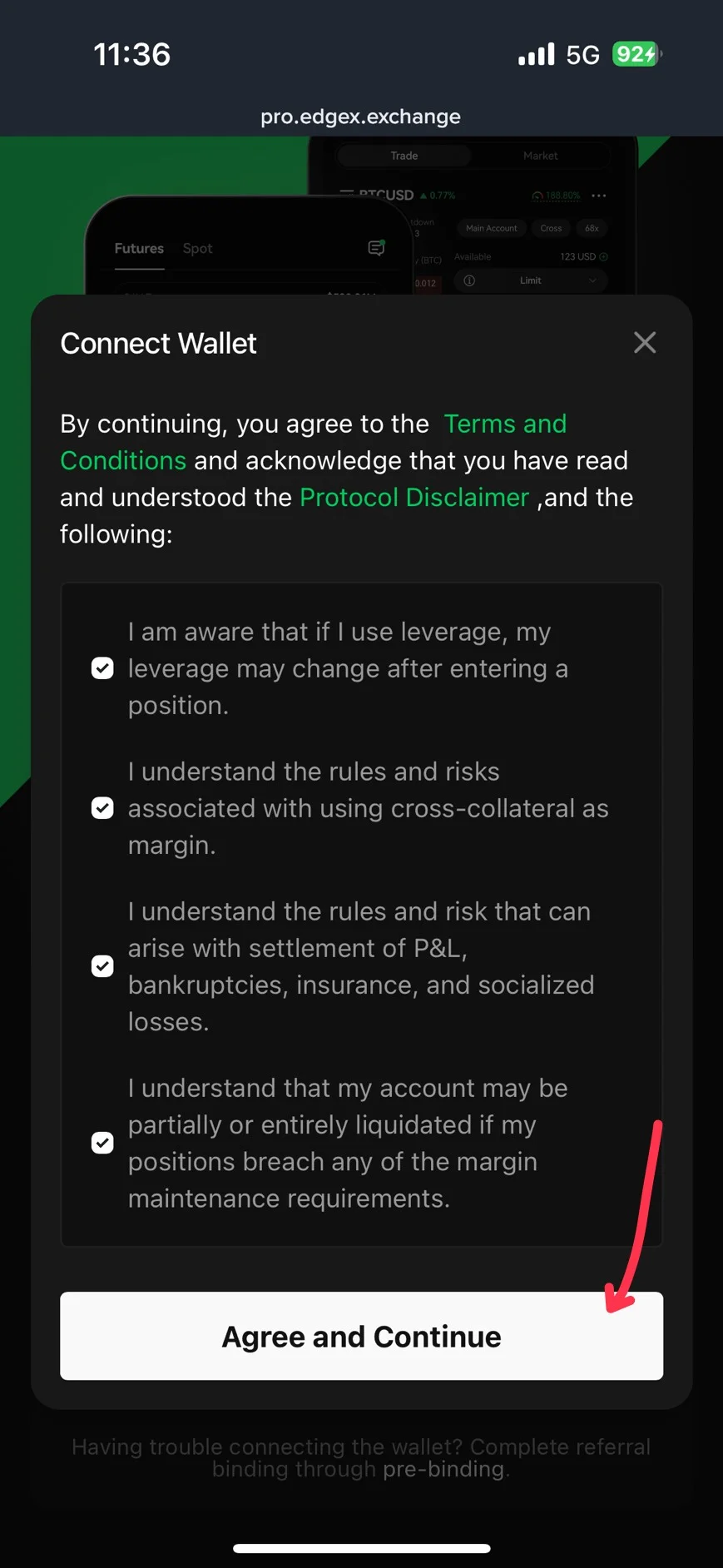Open the Protocol Disclaimer link
Image resolution: width=723 pixels, height=1568 pixels.
(x=413, y=497)
